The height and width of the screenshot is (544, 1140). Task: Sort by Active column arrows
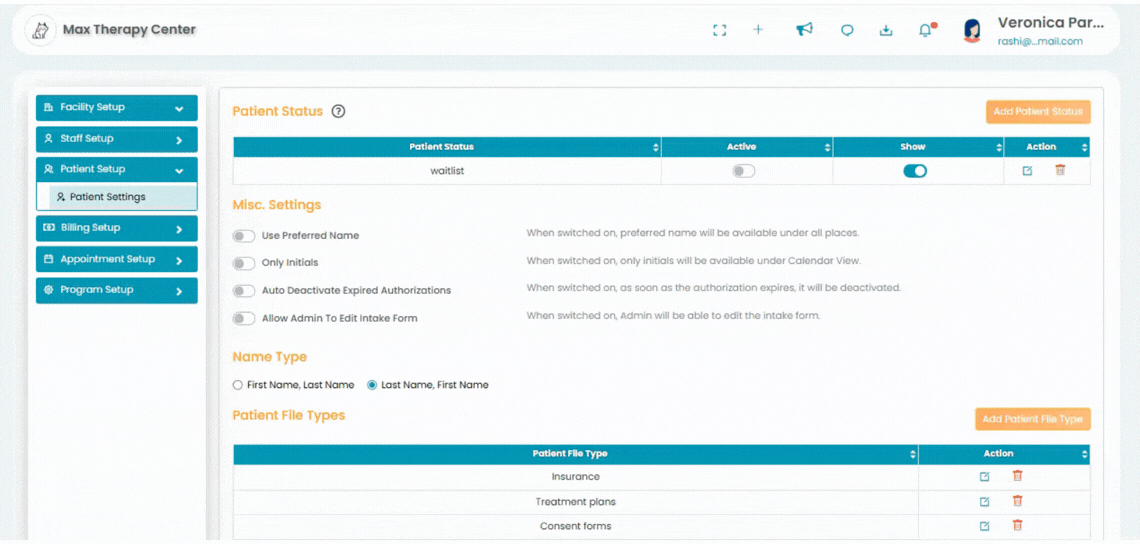click(x=827, y=148)
